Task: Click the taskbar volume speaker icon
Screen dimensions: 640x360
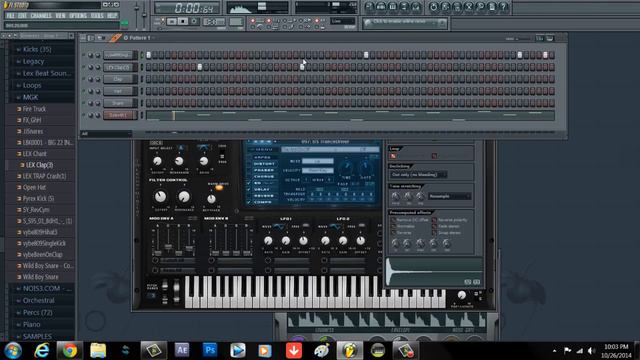Action: pos(591,351)
